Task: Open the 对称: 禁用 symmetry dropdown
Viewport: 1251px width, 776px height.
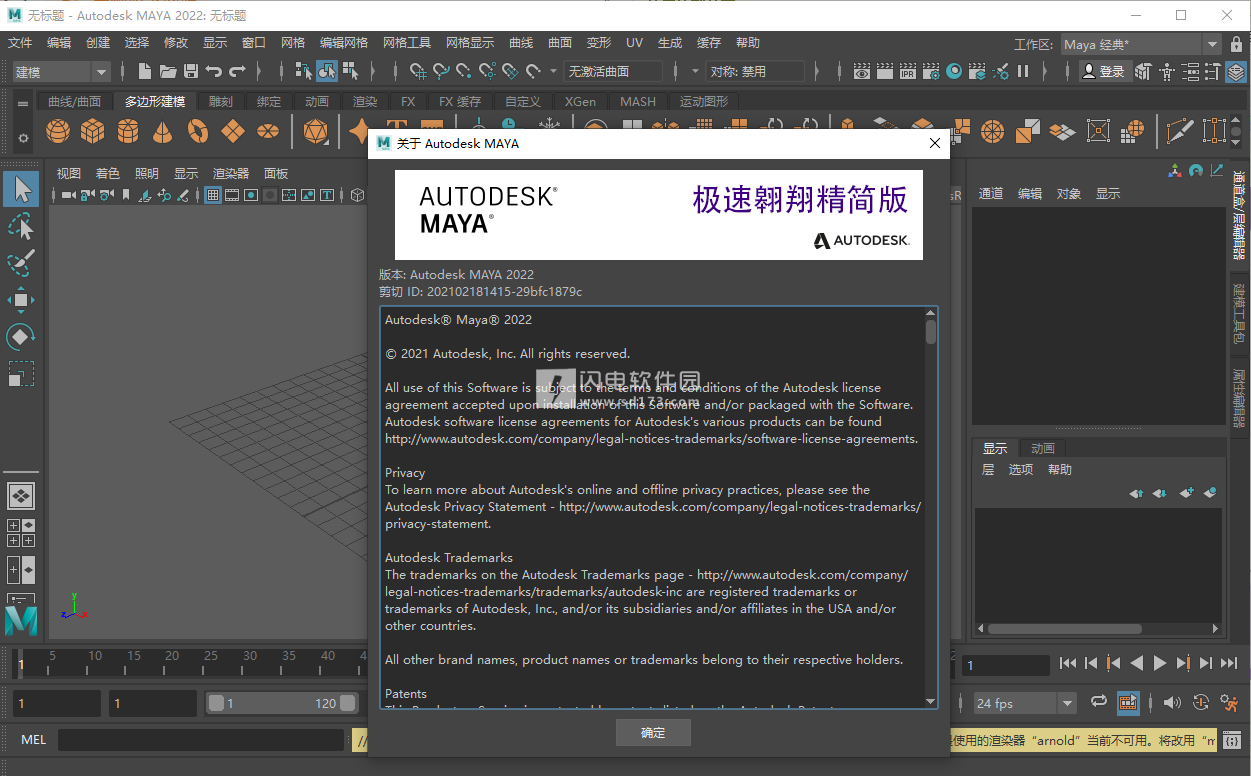Action: [x=755, y=71]
